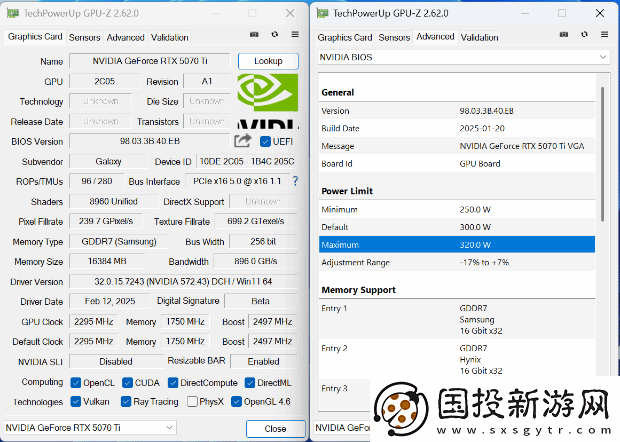Viewport: 620px width, 442px height.
Task: Toggle the Ray Tracing checkbox
Action: click(126, 402)
